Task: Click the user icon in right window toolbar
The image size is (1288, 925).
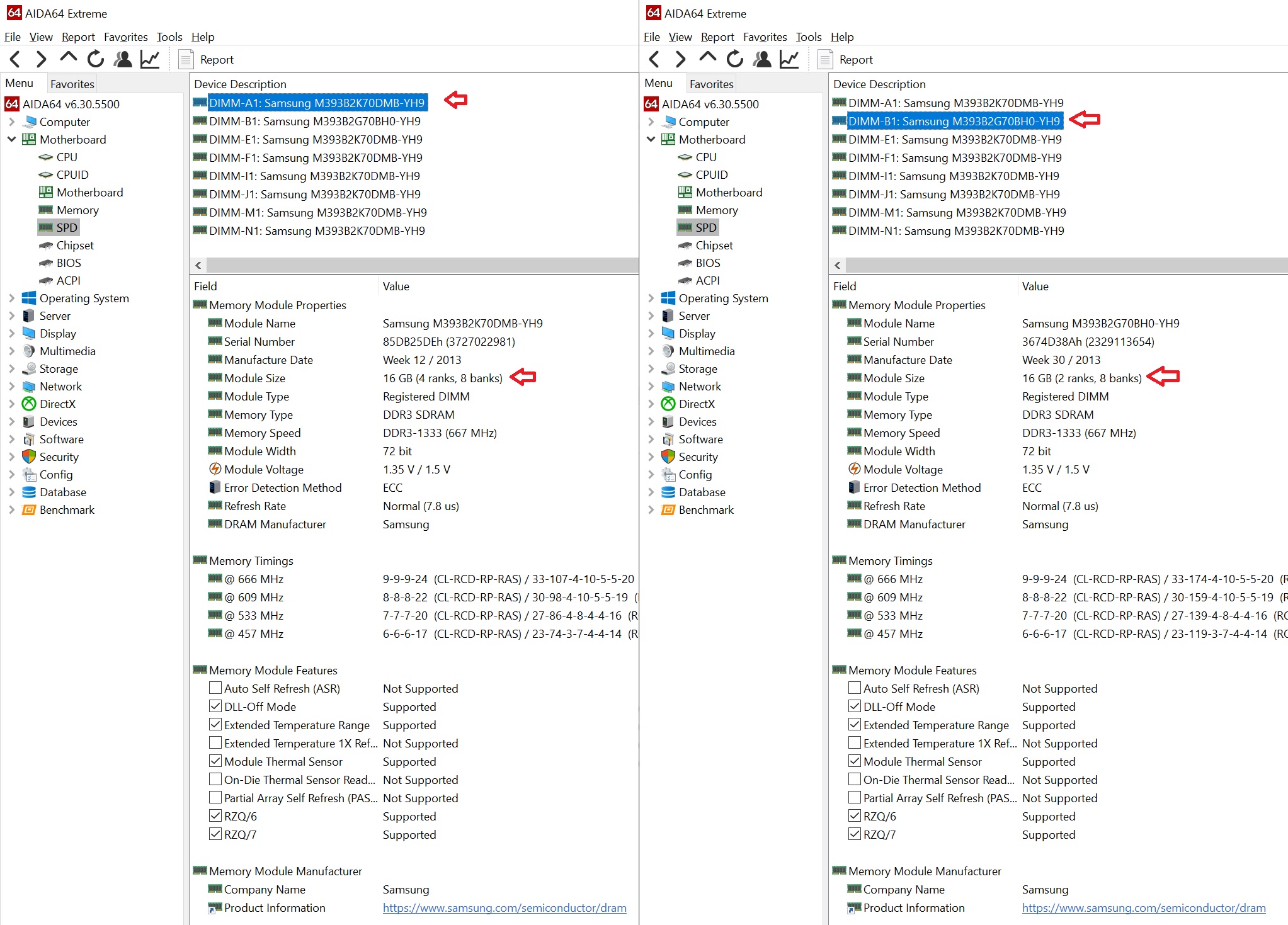Action: 762,59
